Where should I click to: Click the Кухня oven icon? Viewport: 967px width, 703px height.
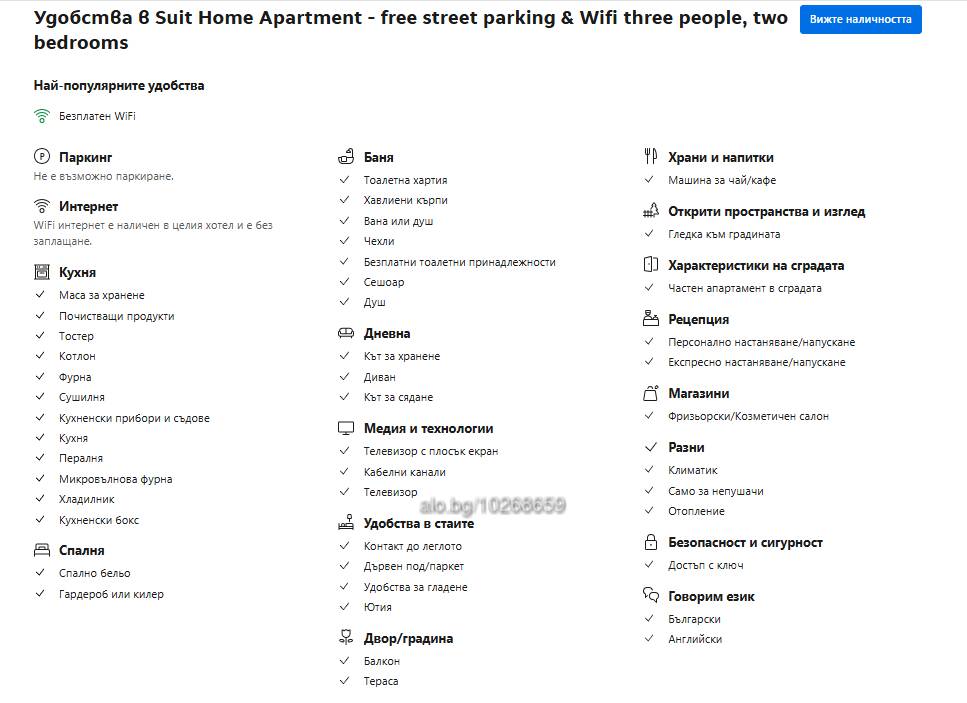click(41, 272)
